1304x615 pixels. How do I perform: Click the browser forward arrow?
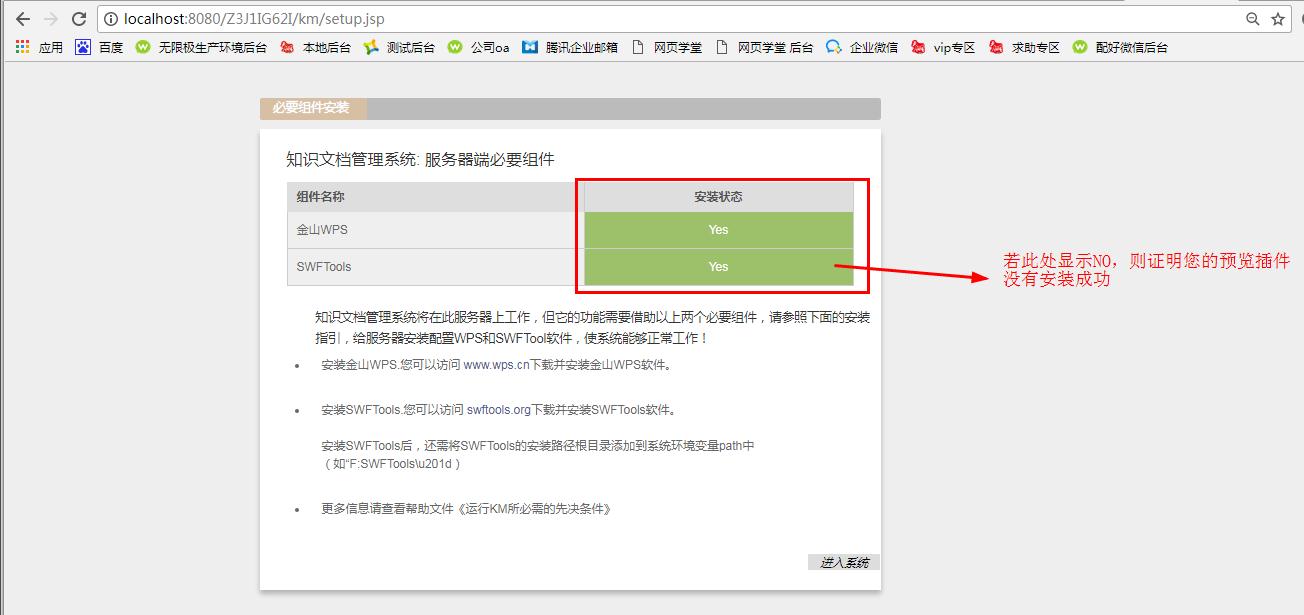(51, 19)
